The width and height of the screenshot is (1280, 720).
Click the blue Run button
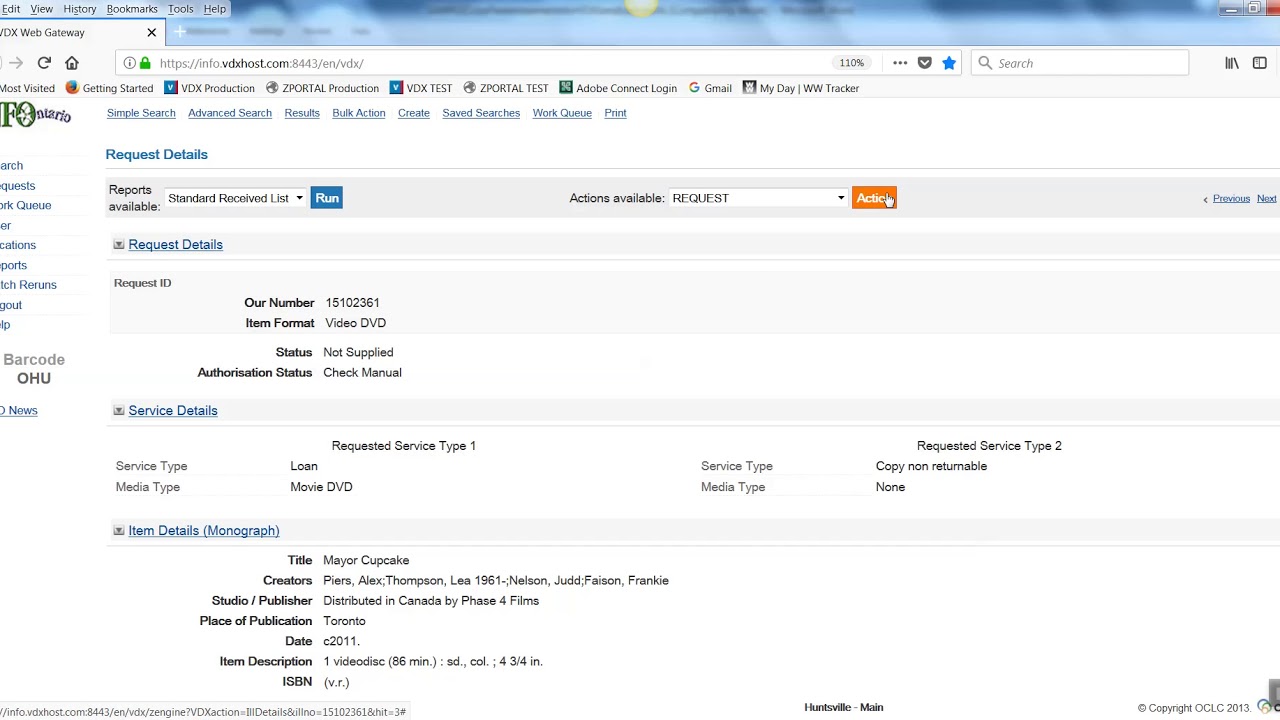tap(327, 198)
